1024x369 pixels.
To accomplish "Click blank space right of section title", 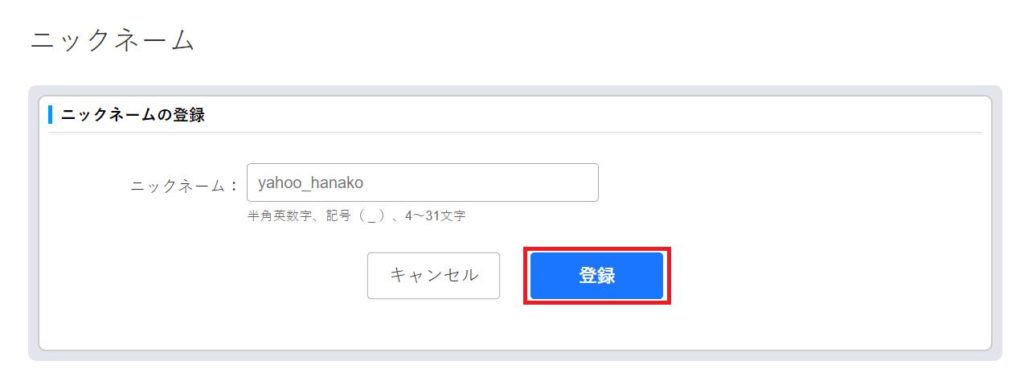I will pos(588,116).
